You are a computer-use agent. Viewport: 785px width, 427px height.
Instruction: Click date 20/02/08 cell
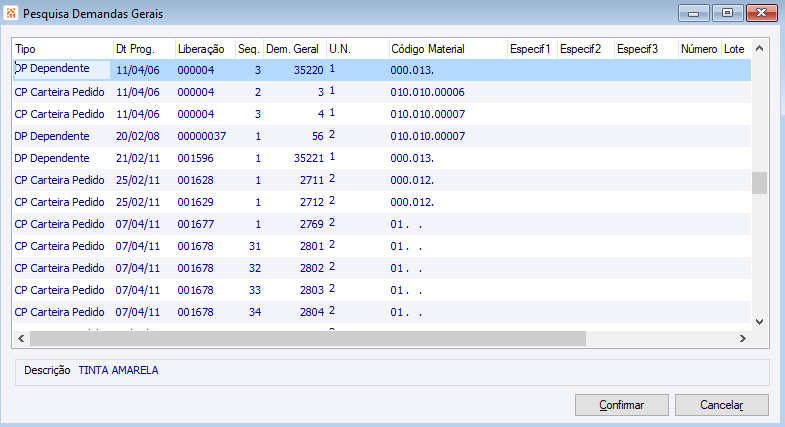138,136
